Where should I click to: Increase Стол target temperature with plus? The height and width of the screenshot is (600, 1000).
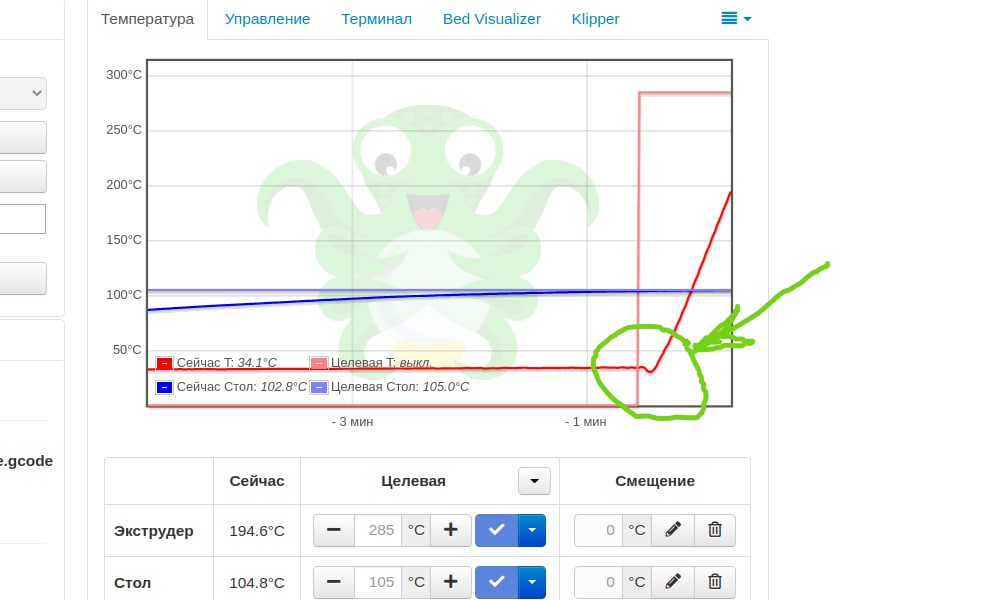[451, 582]
